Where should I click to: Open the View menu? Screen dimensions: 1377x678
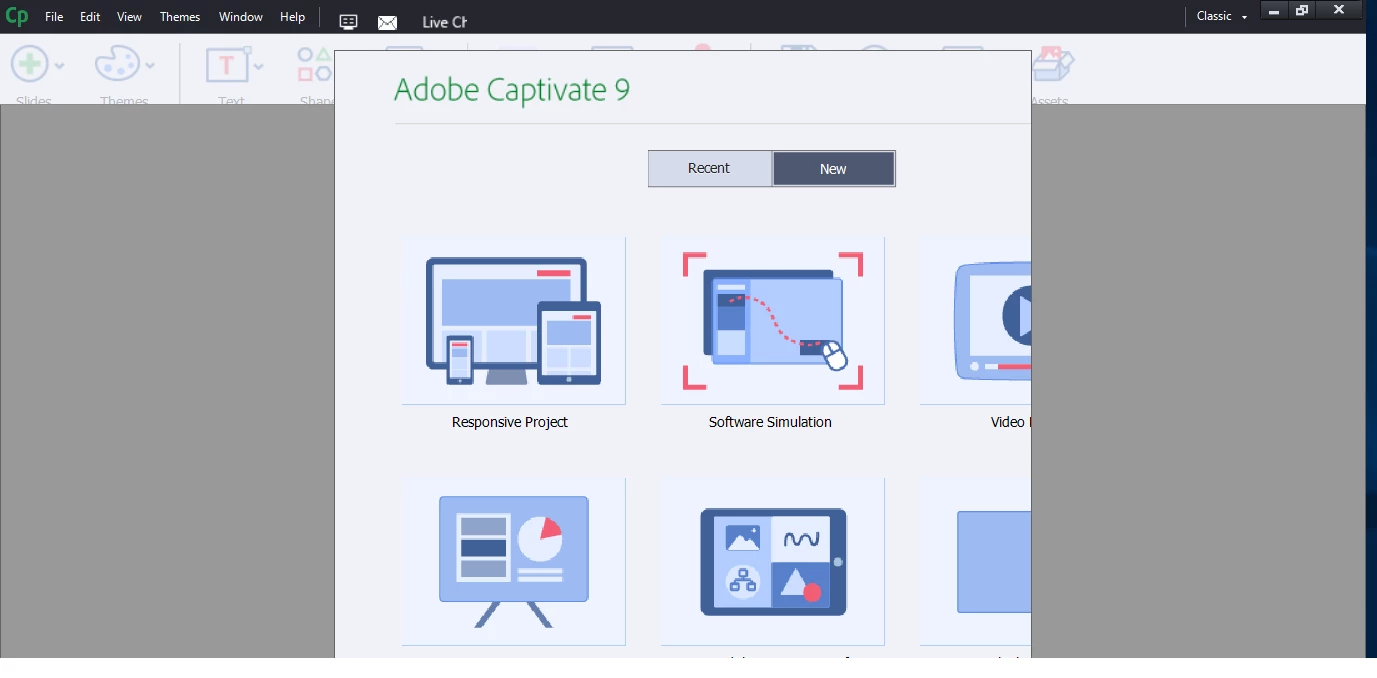click(x=129, y=17)
